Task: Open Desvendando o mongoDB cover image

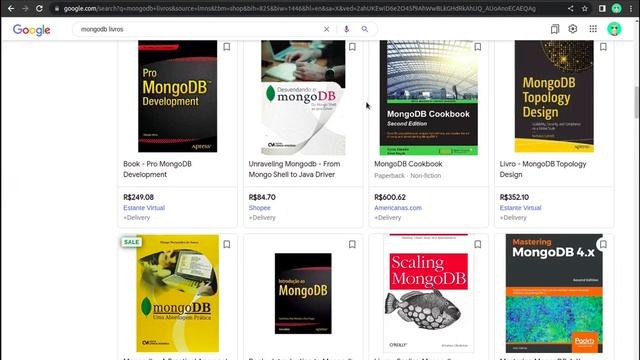Action: (x=303, y=98)
